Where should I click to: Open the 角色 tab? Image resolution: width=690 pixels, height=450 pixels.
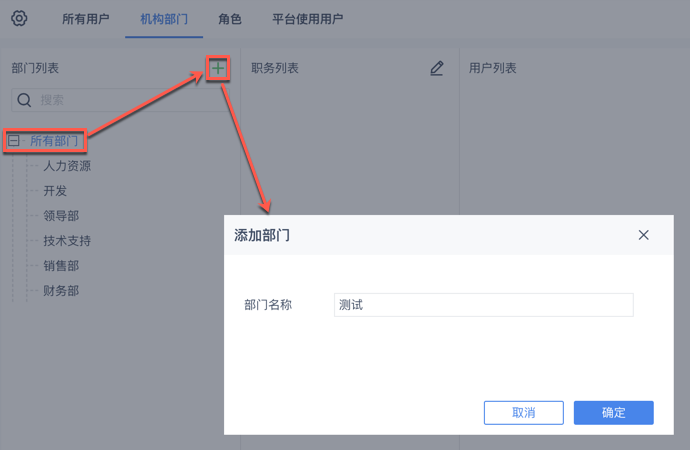230,19
